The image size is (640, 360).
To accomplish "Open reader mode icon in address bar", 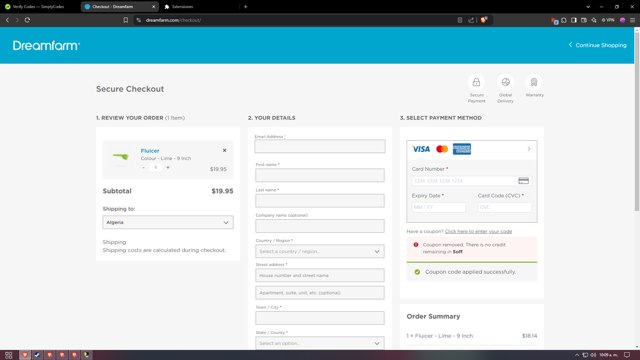I will (460, 20).
